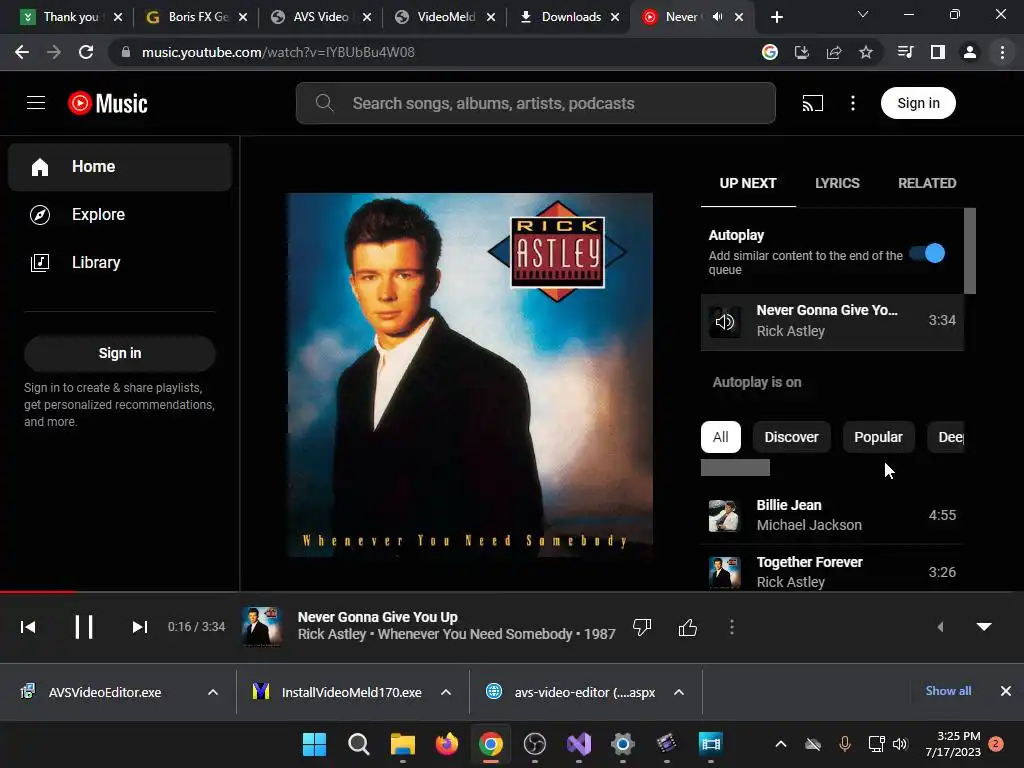Click Show all downloads link
The image size is (1024, 768).
[948, 691]
